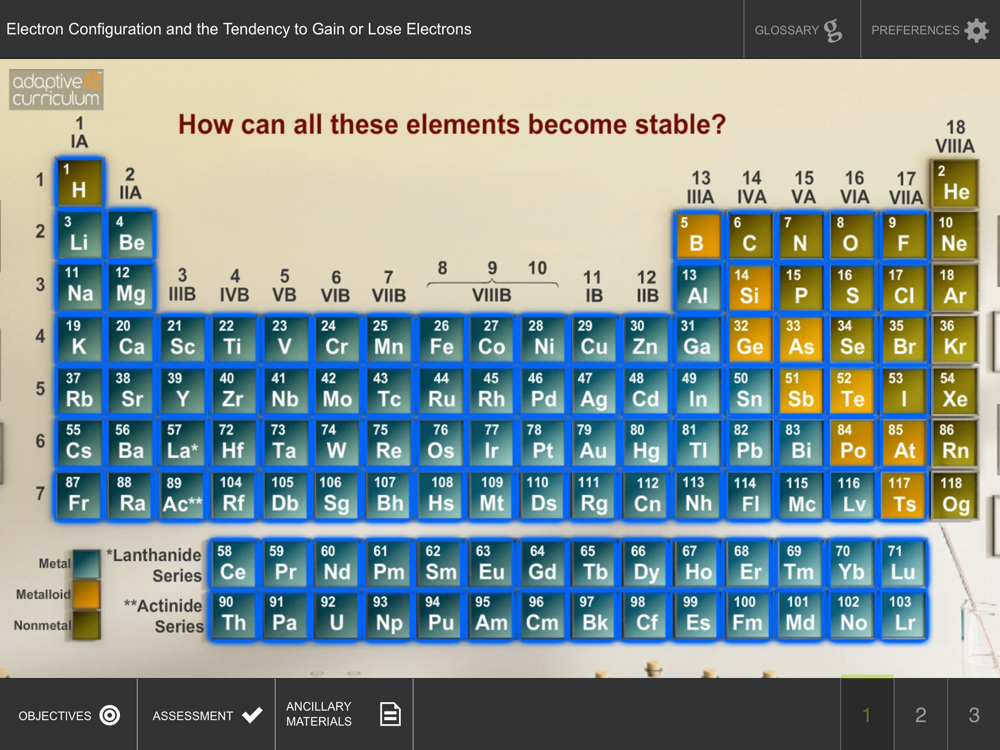Image resolution: width=1000 pixels, height=750 pixels.
Task: Click the Lawrencium (Lr) tile
Action: 904,615
